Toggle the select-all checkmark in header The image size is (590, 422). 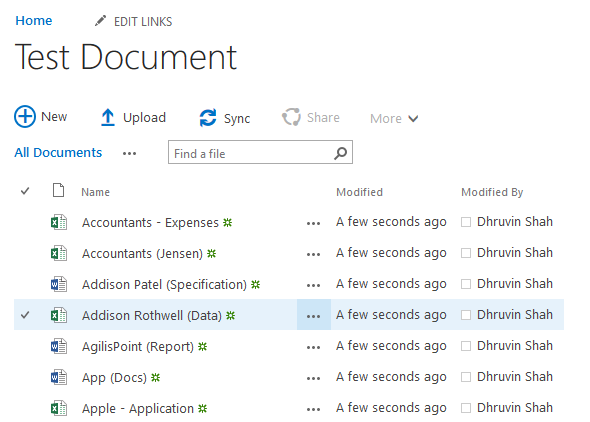pyautogui.click(x=25, y=191)
